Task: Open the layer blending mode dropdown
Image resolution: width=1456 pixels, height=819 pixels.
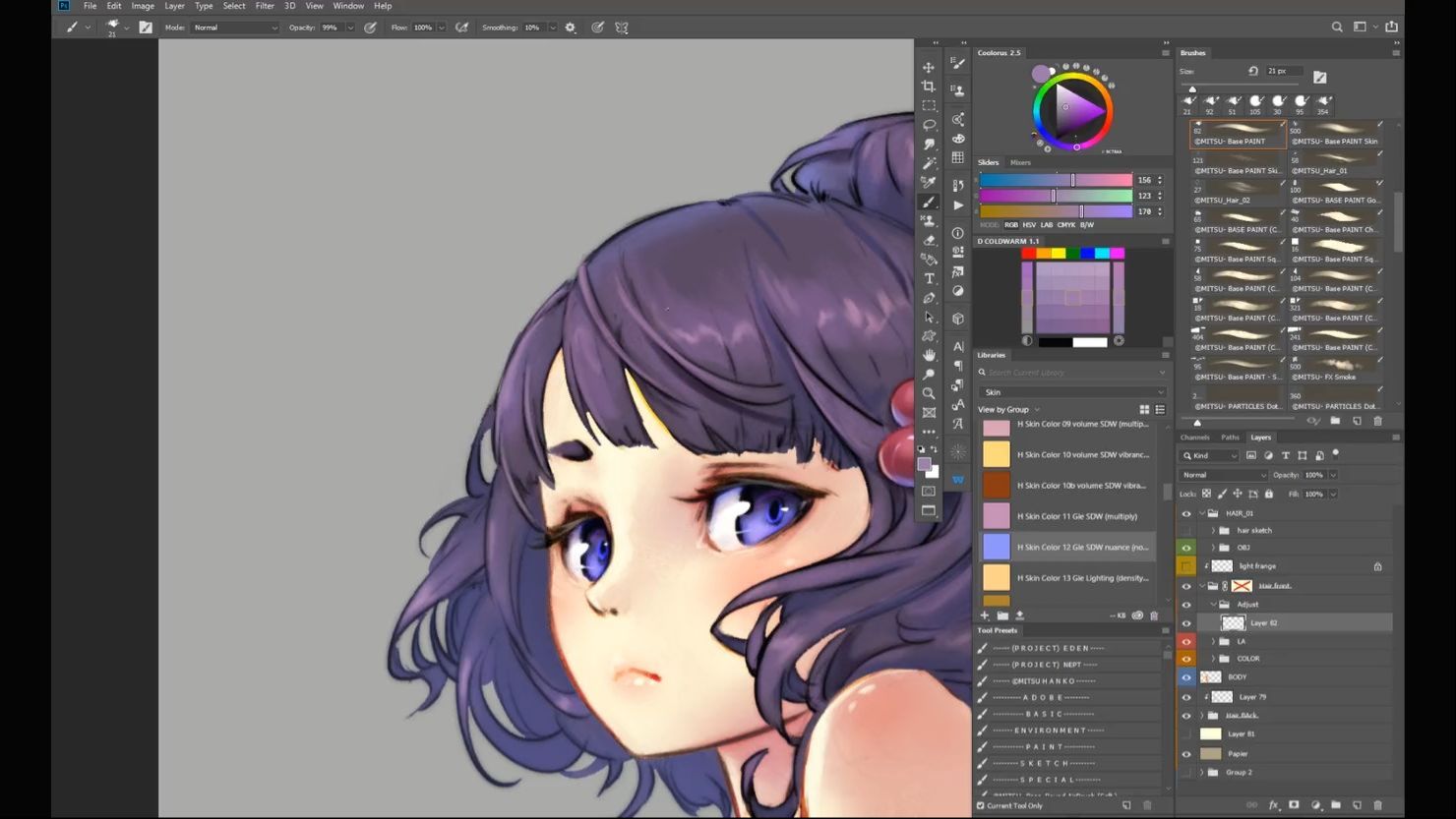Action: click(1224, 475)
